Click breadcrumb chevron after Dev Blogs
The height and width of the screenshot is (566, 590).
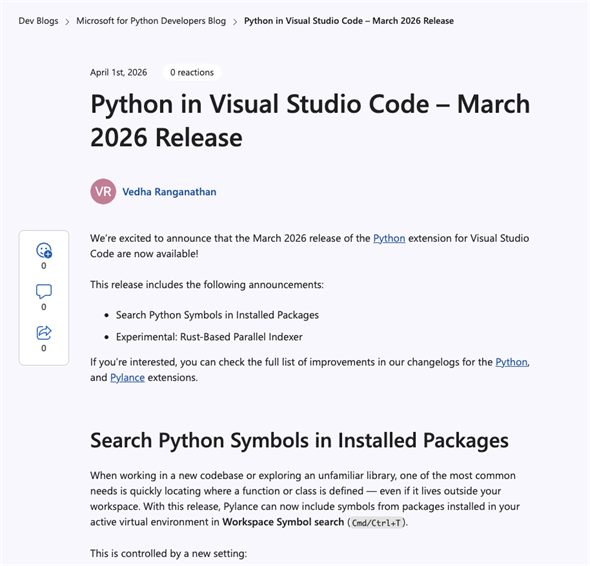(x=67, y=22)
